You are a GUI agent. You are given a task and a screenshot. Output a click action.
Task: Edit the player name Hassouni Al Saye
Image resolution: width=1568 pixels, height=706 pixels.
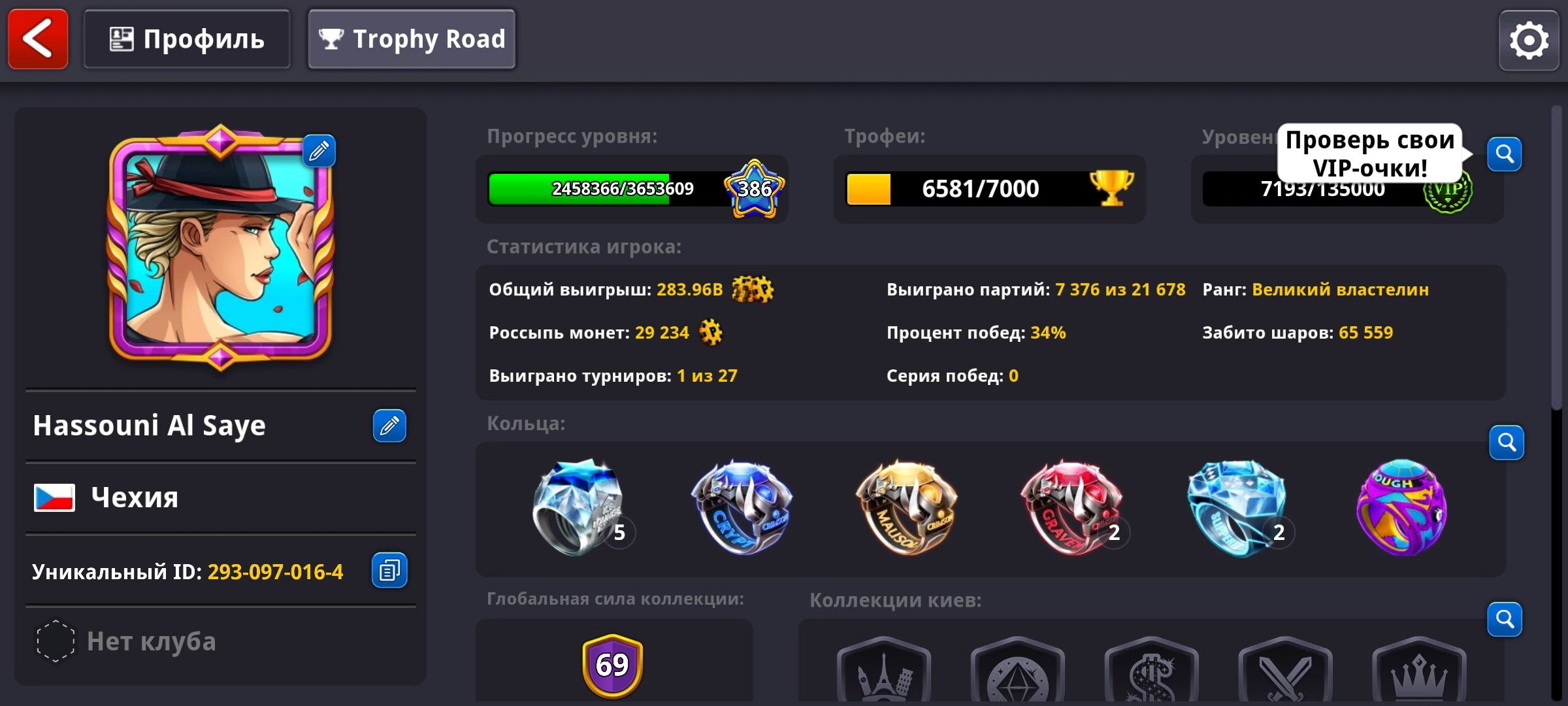click(x=389, y=426)
